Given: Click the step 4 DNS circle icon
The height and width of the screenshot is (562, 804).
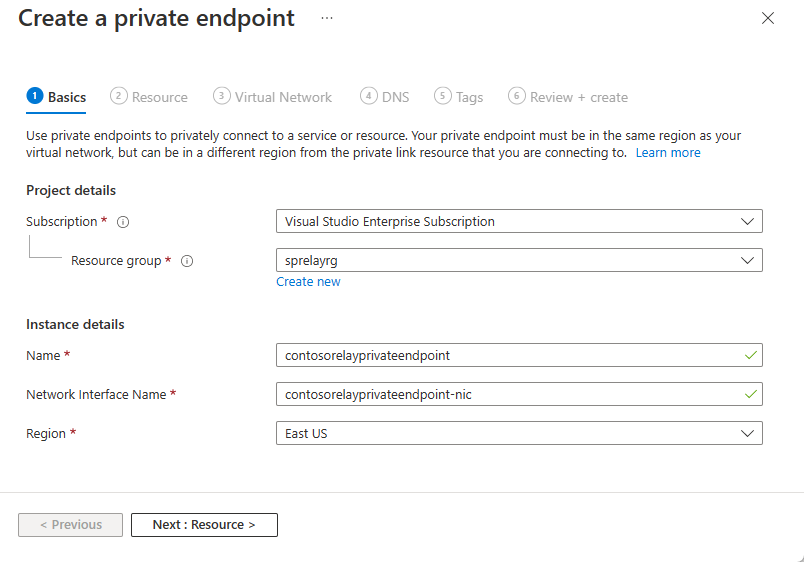Looking at the screenshot, I should click(369, 96).
